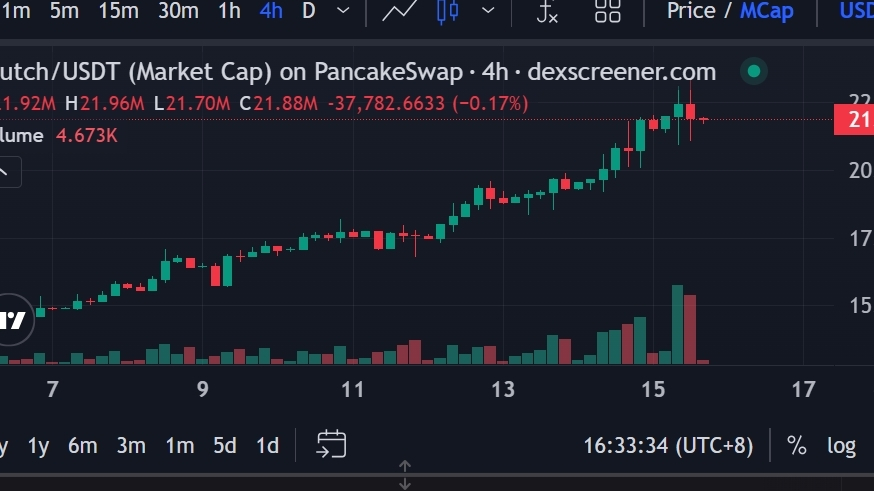Viewport: 874px width, 491px height.
Task: Select the 5d date range
Action: click(225, 446)
